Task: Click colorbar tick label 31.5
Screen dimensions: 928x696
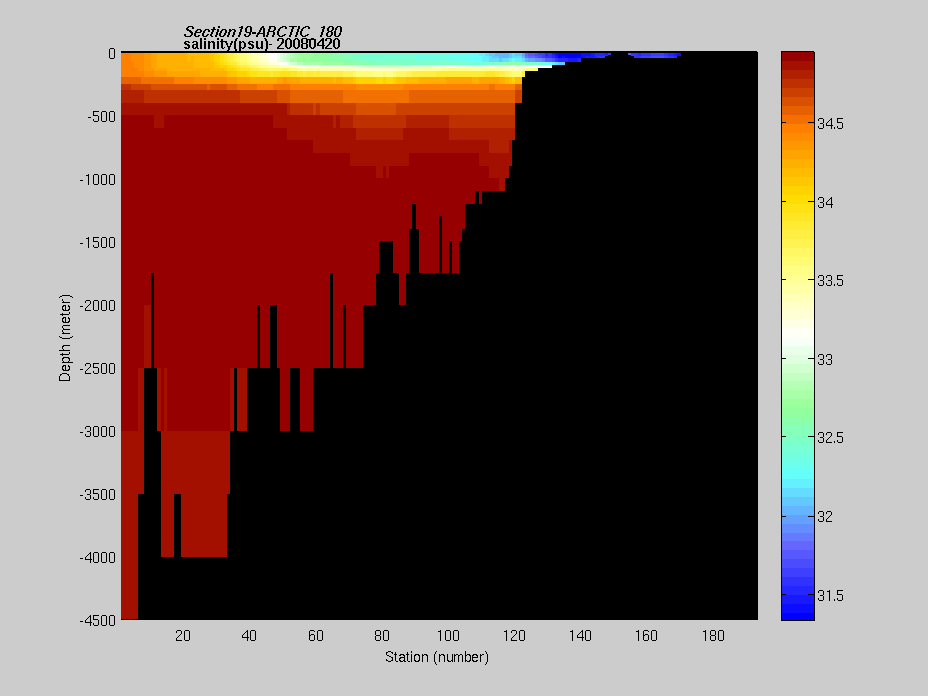Action: click(x=830, y=595)
